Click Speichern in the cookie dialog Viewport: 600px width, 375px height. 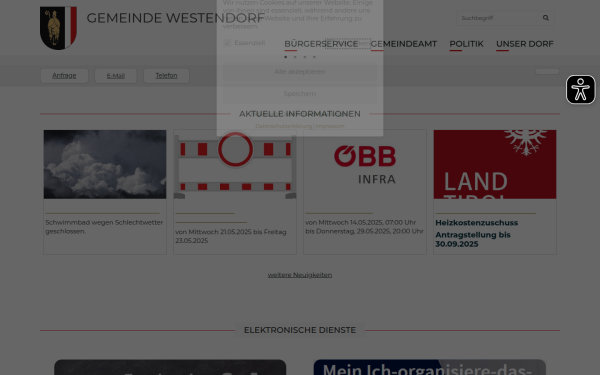point(300,94)
